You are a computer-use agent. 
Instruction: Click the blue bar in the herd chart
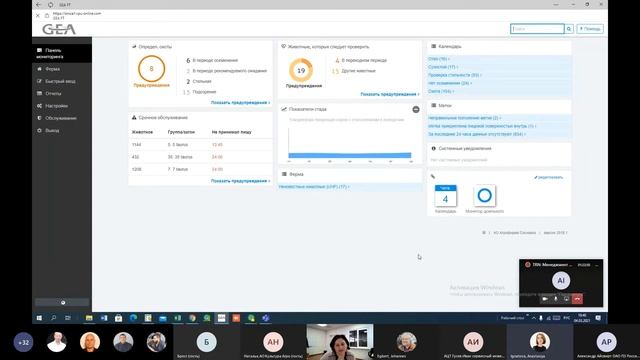349,155
